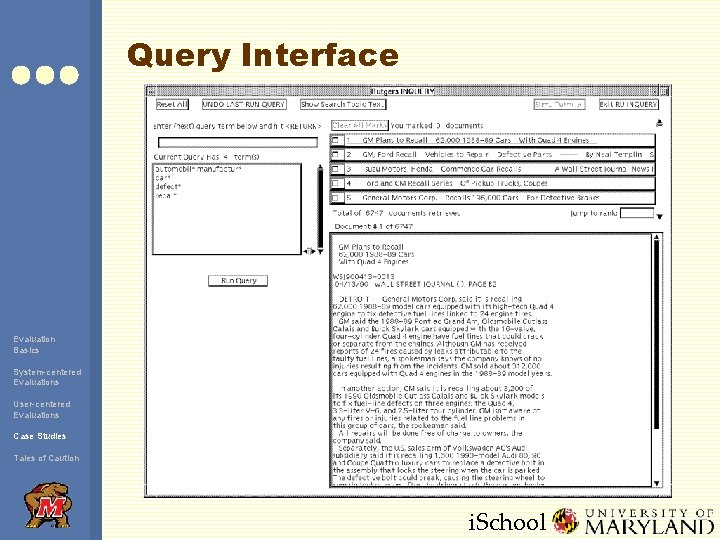Mark document 3 Isuzu Motors, Honda checkbox
The height and width of the screenshot is (540, 720).
(x=336, y=169)
